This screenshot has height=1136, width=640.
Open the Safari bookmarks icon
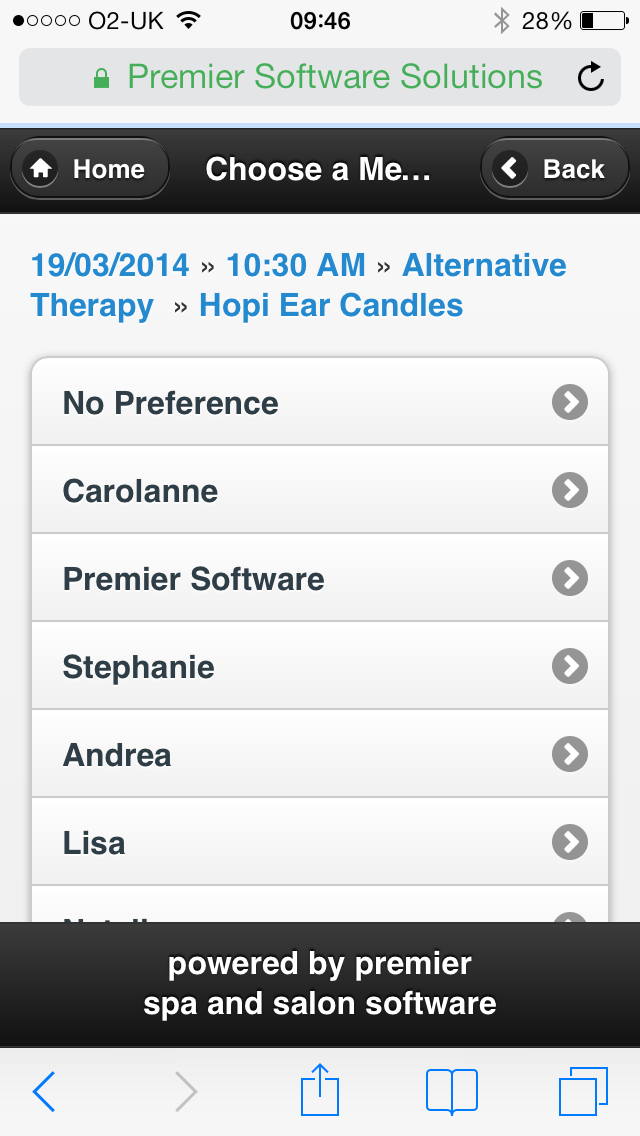tap(451, 1090)
